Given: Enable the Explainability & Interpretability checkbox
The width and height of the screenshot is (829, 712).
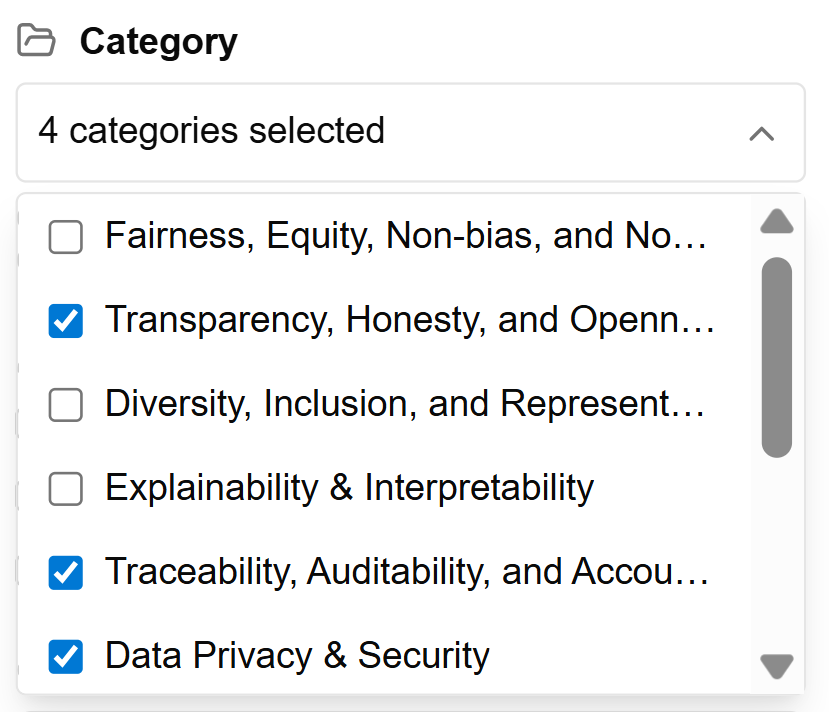Looking at the screenshot, I should pos(66,489).
